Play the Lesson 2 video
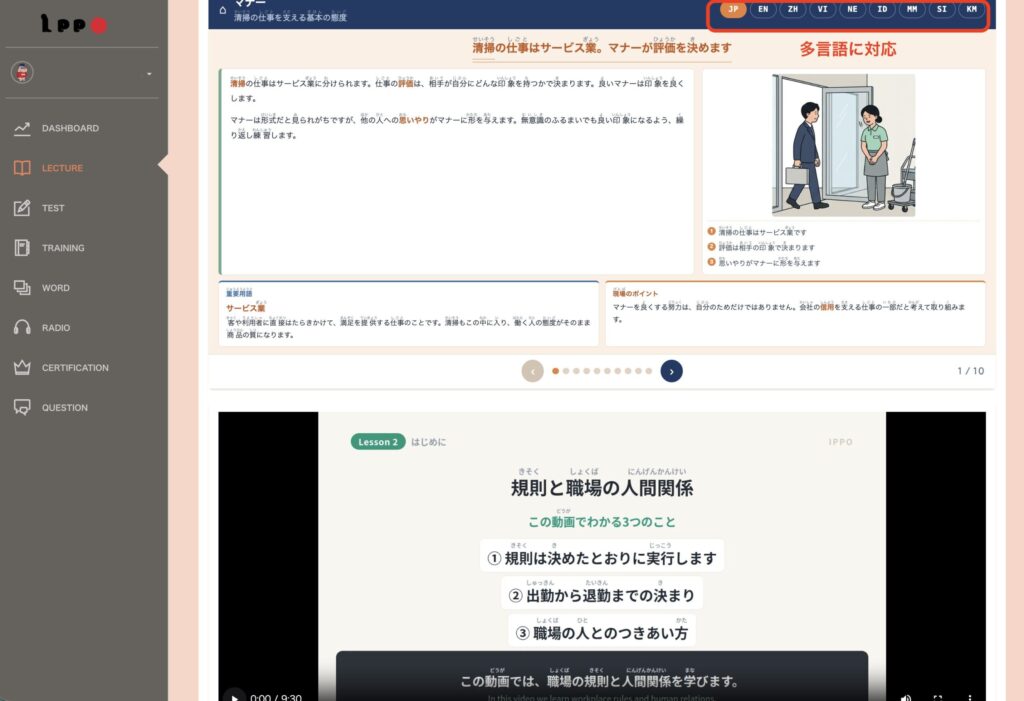 coord(234,696)
